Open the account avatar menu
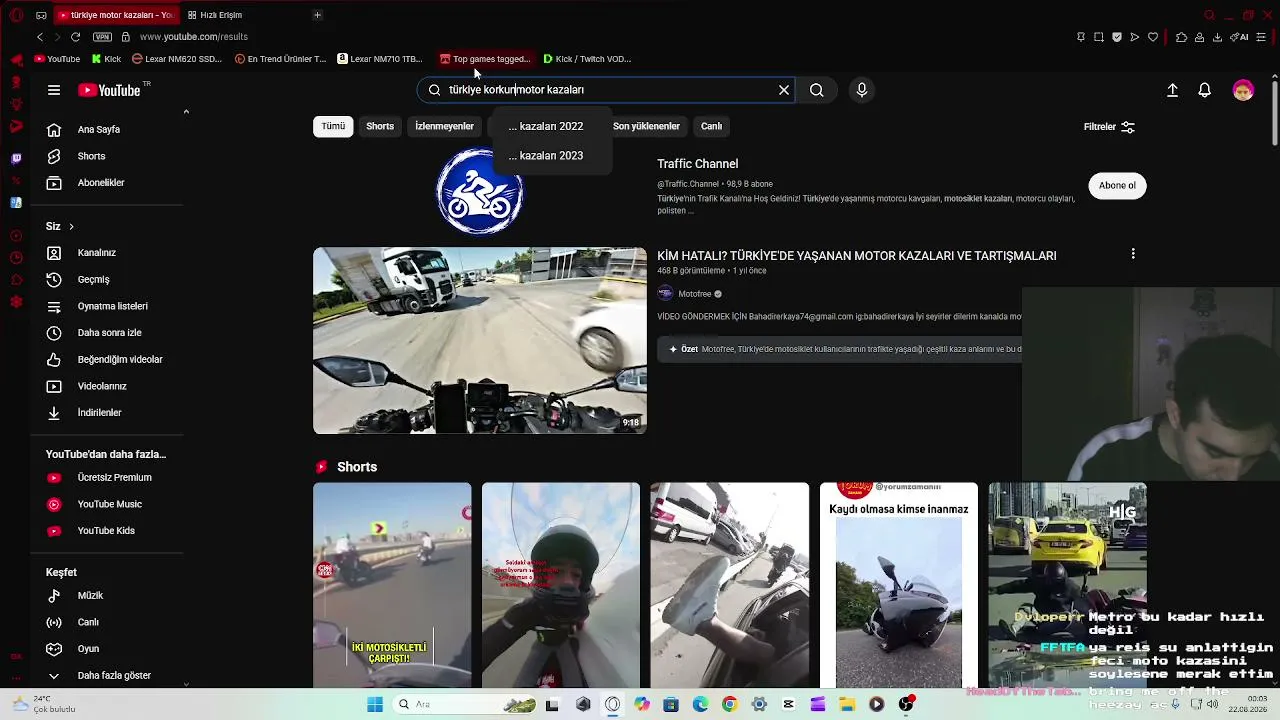This screenshot has height=720, width=1280. click(1243, 90)
